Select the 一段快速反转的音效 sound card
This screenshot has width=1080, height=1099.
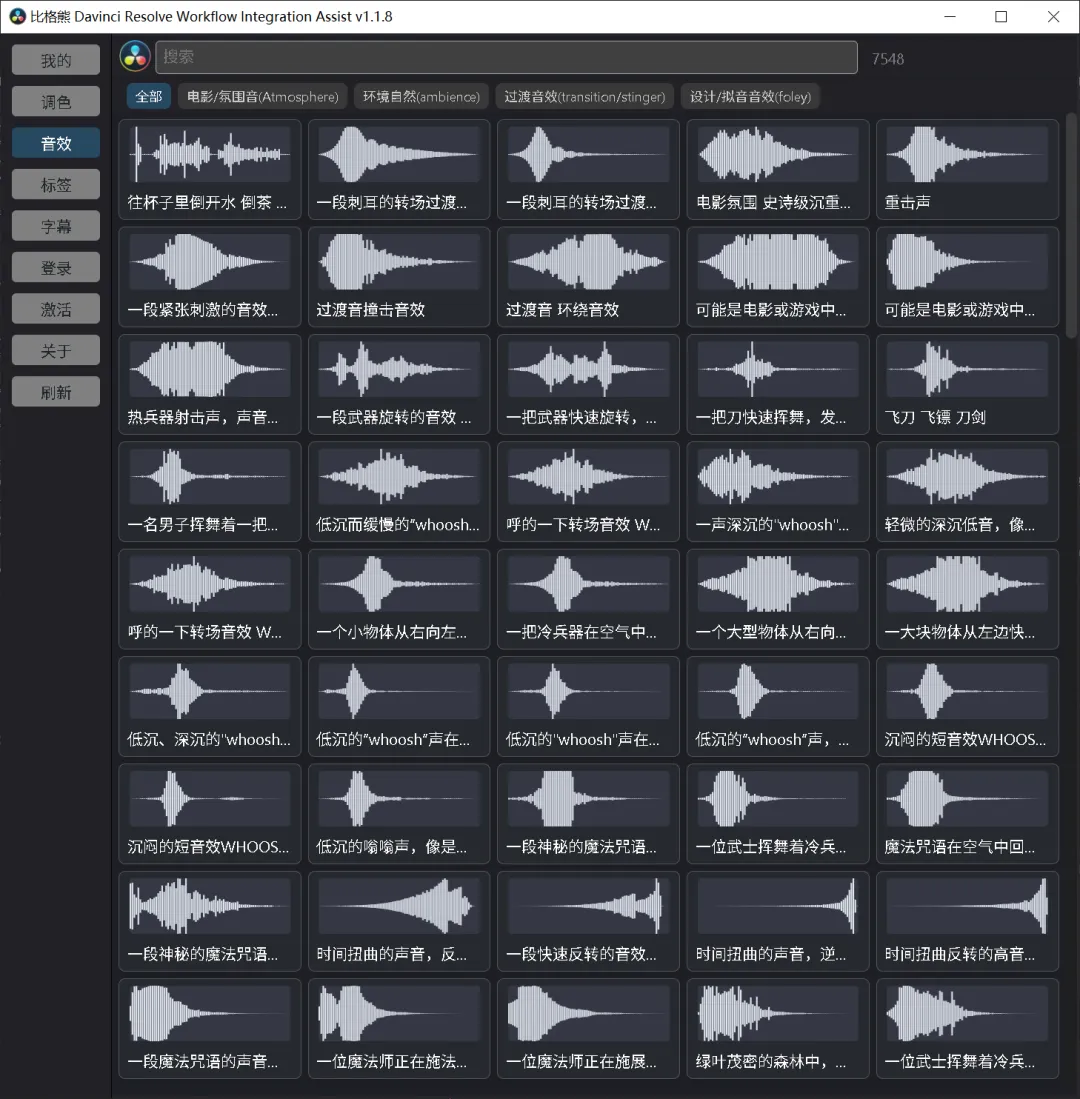coord(589,920)
